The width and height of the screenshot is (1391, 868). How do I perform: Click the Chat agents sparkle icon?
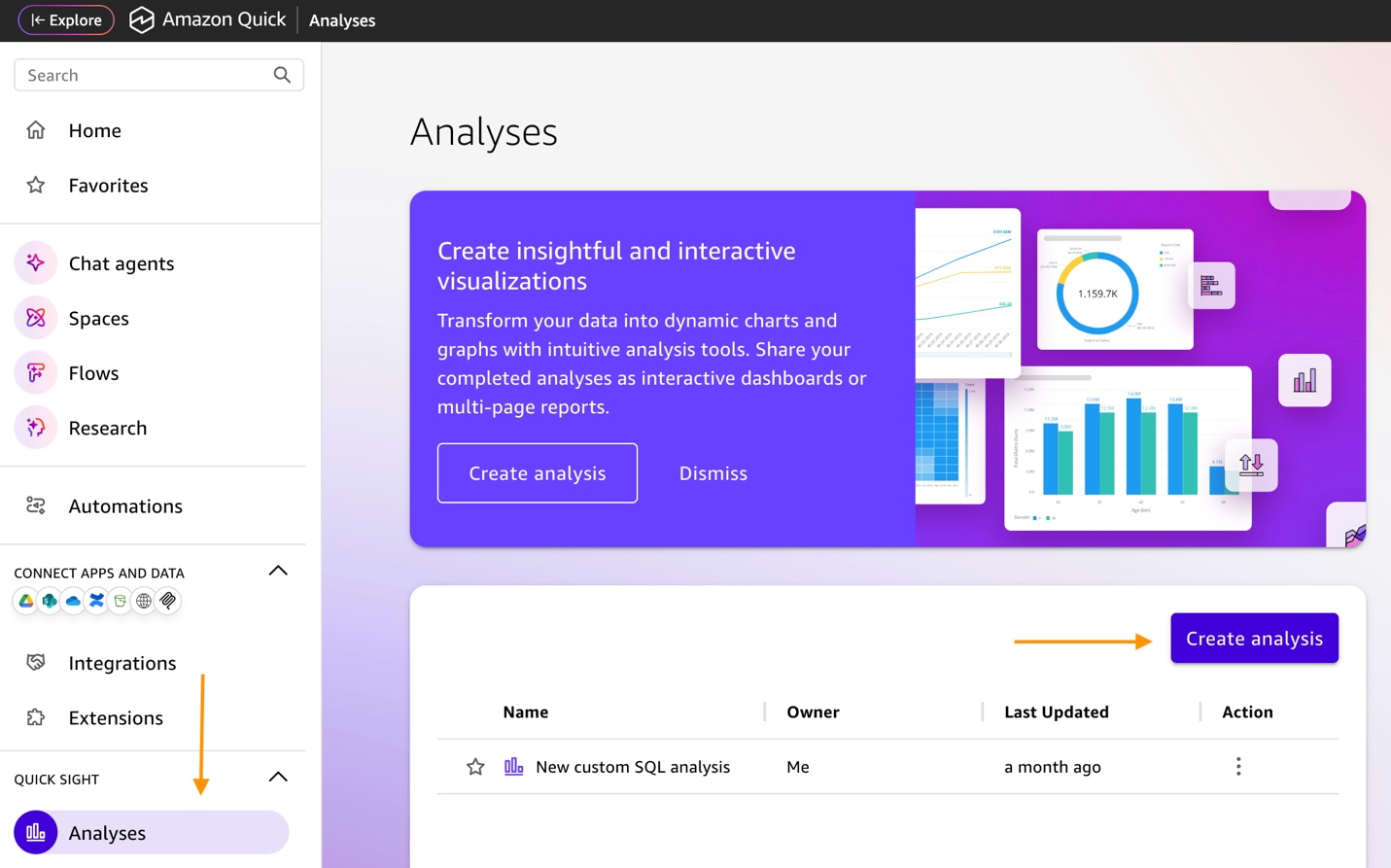(36, 263)
